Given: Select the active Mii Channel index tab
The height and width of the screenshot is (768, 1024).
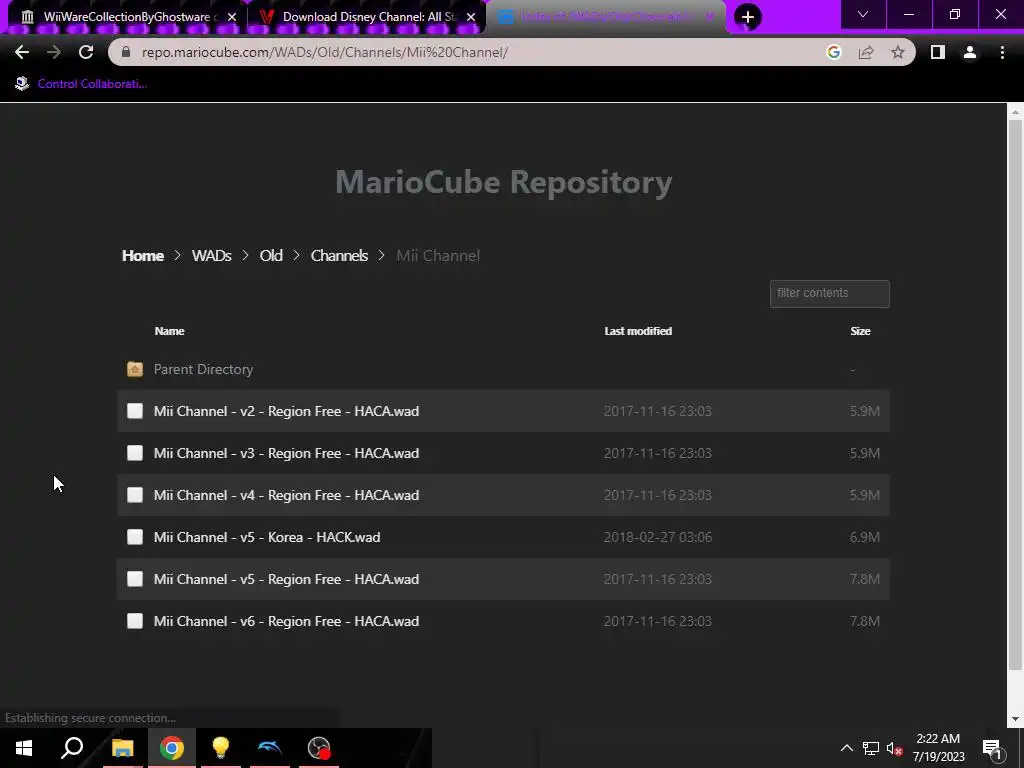Looking at the screenshot, I should tap(604, 17).
